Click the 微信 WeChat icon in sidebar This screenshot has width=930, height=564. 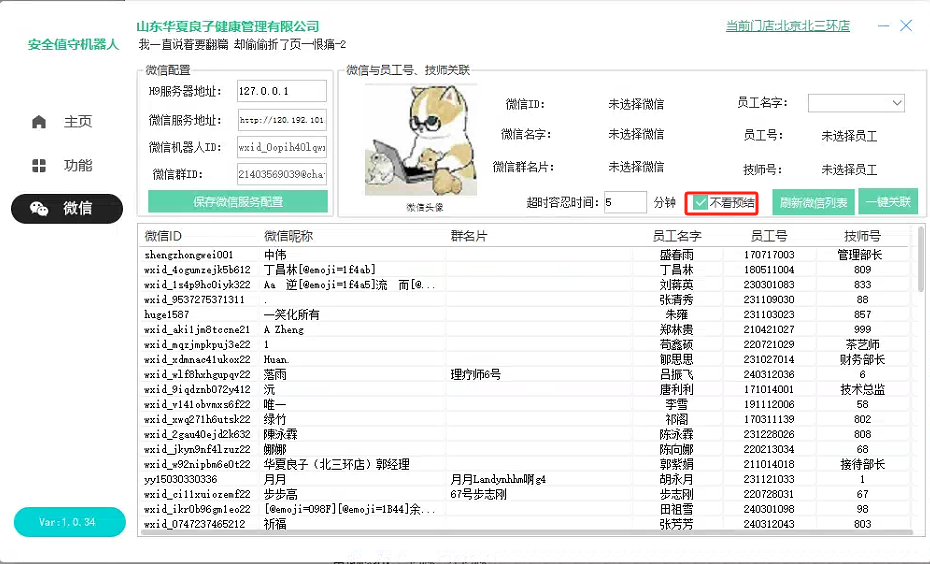pyautogui.click(x=39, y=209)
